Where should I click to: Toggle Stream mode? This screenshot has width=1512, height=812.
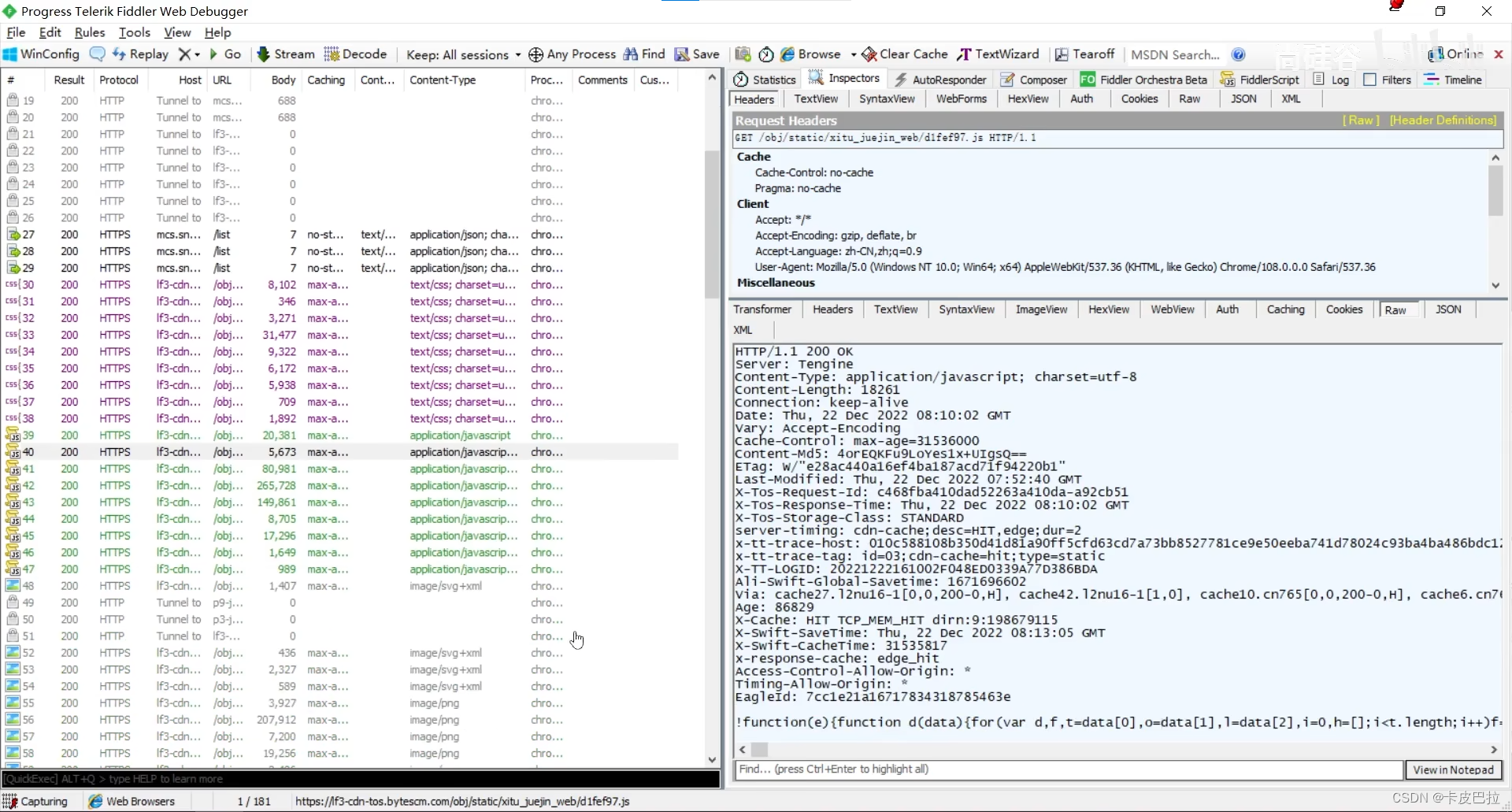(286, 54)
